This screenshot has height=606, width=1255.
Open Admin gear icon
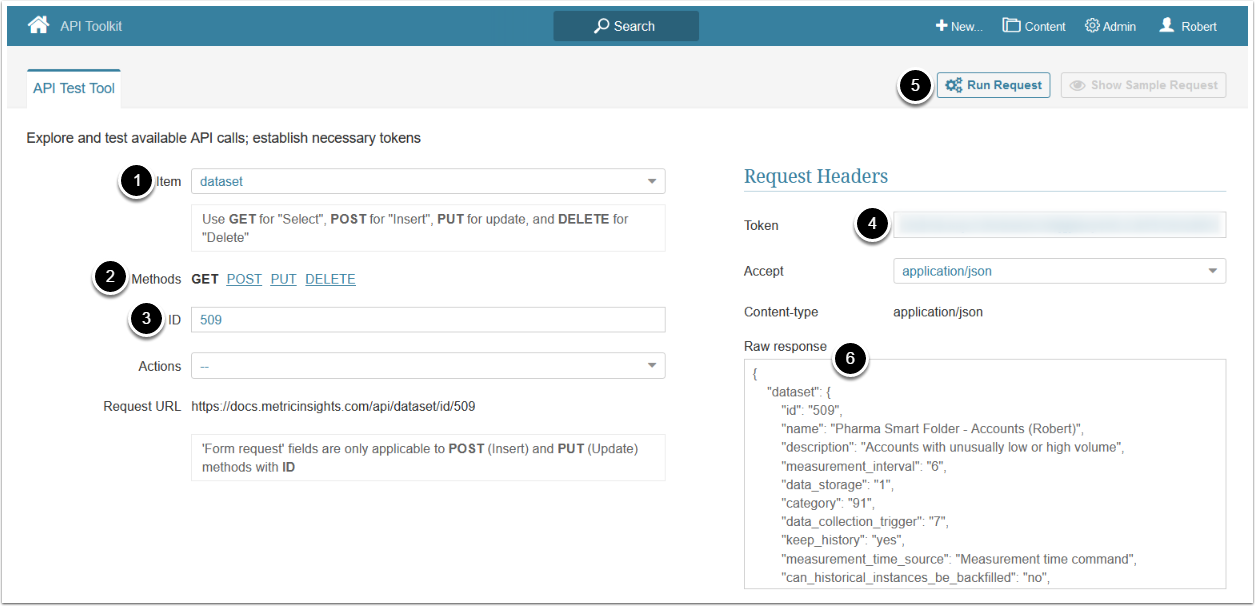[x=1092, y=26]
